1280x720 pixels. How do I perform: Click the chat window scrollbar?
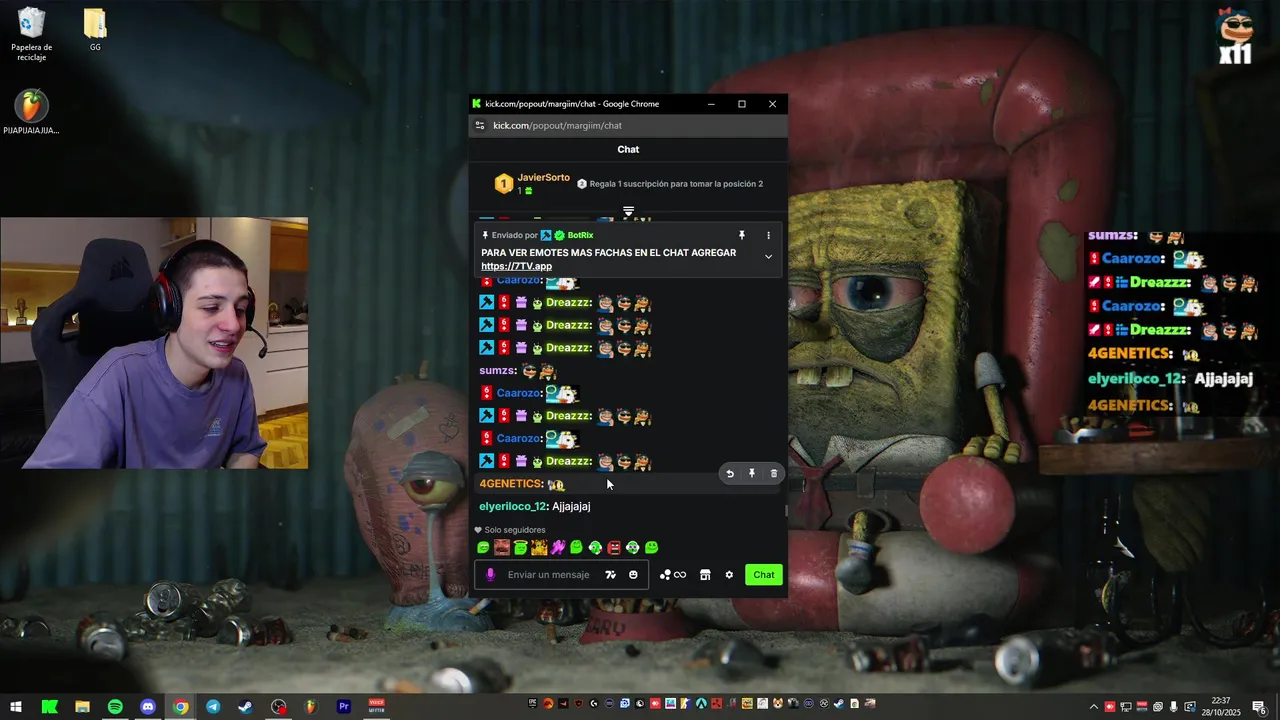[x=785, y=511]
